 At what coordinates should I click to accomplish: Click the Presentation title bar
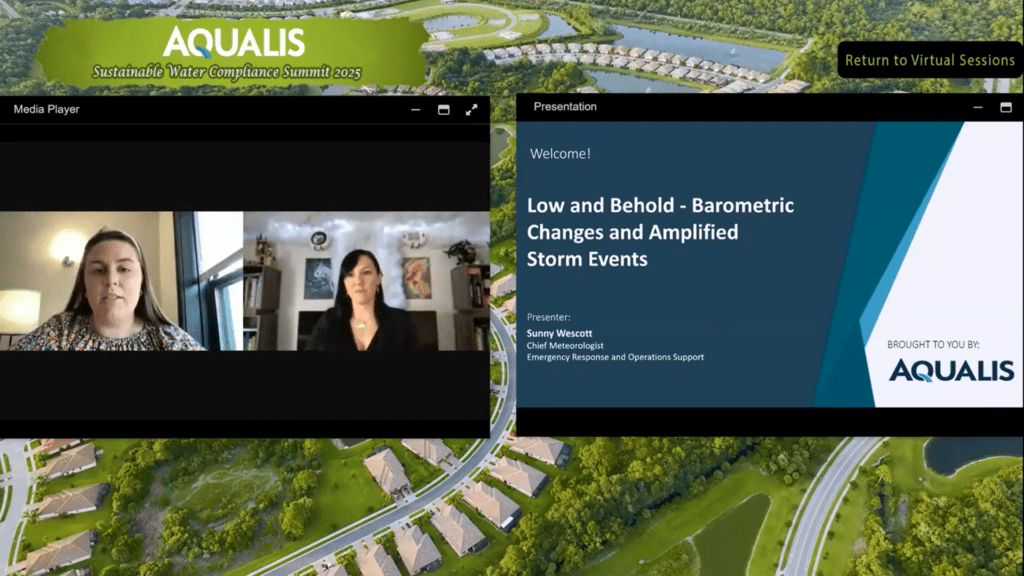pyautogui.click(x=700, y=107)
